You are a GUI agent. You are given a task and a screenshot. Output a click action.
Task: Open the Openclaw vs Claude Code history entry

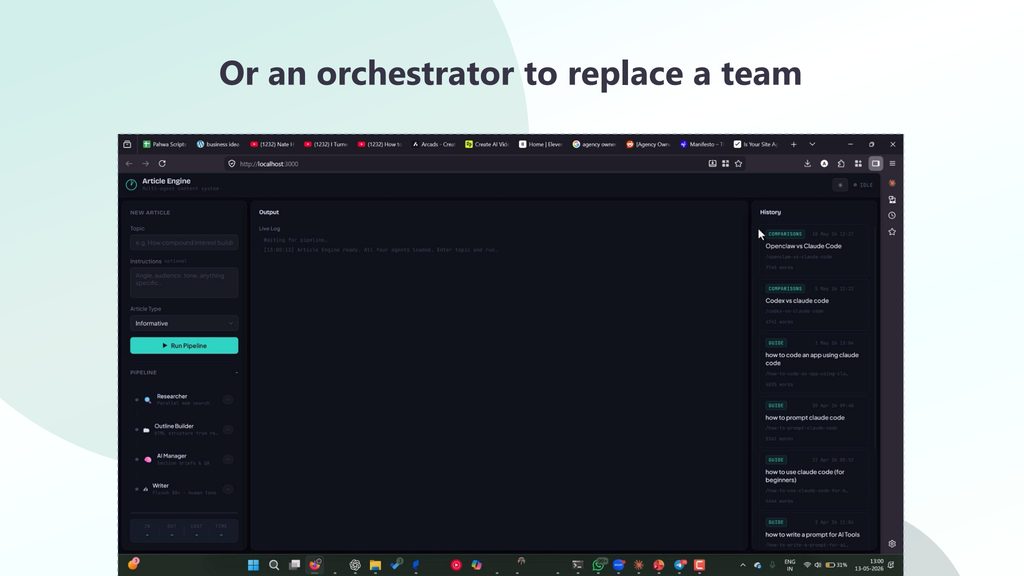816,250
